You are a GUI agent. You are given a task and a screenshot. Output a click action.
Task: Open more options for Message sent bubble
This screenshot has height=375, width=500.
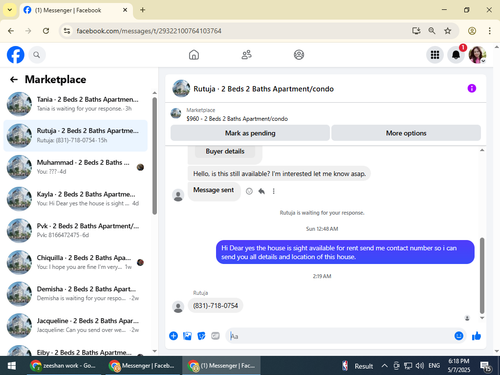pyautogui.click(x=274, y=191)
